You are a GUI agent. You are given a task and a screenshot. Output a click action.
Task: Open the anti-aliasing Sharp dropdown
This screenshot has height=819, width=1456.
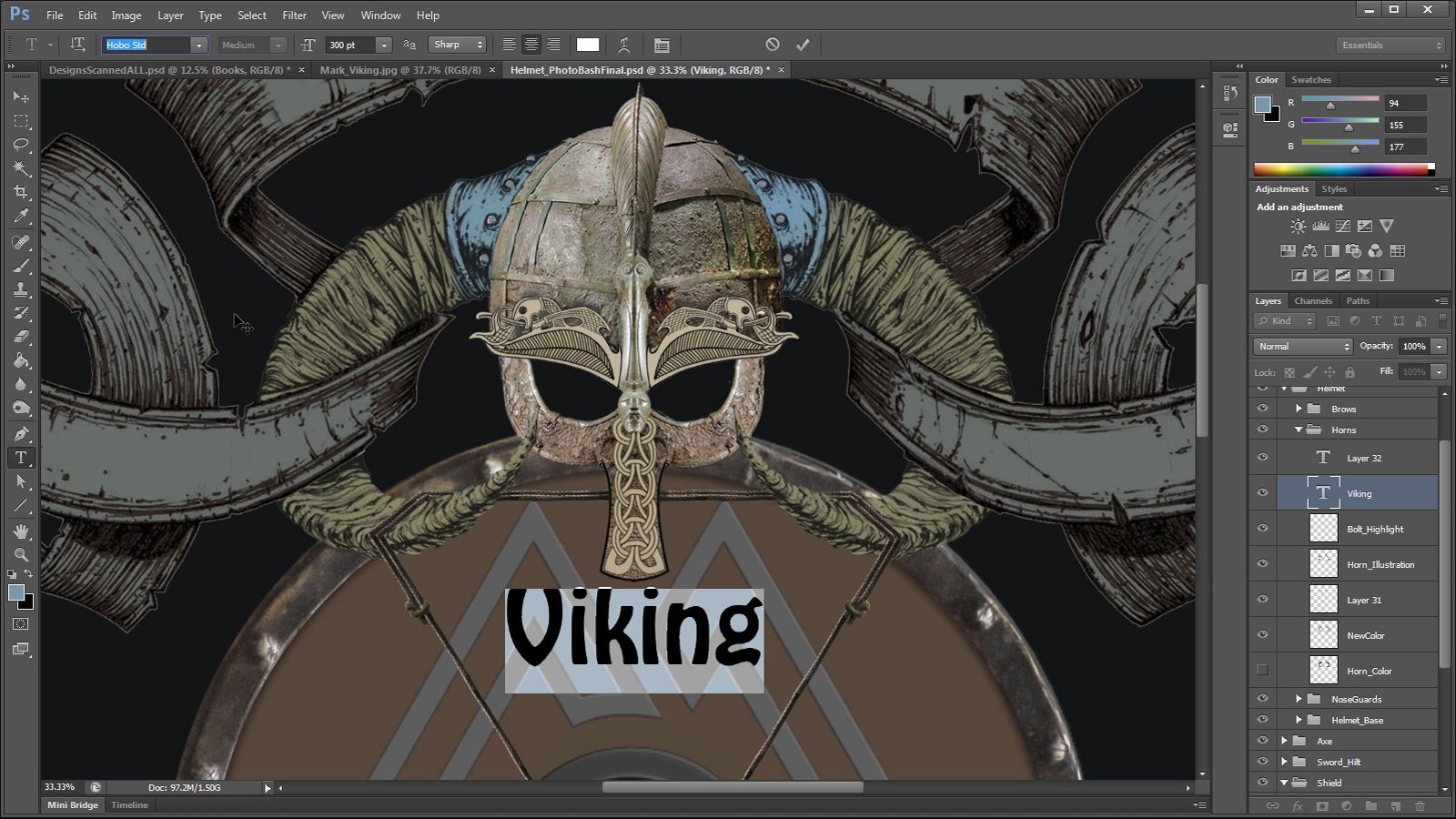coord(458,45)
